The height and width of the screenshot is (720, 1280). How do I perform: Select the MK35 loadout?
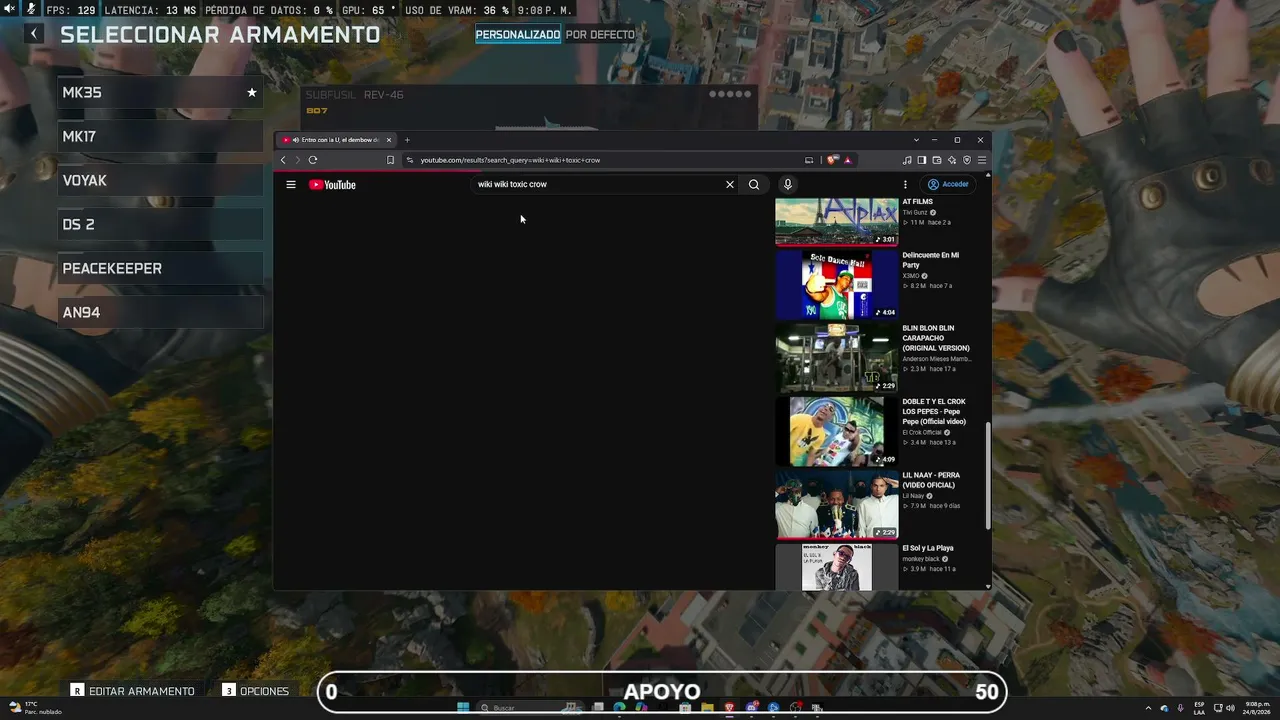tap(160, 92)
